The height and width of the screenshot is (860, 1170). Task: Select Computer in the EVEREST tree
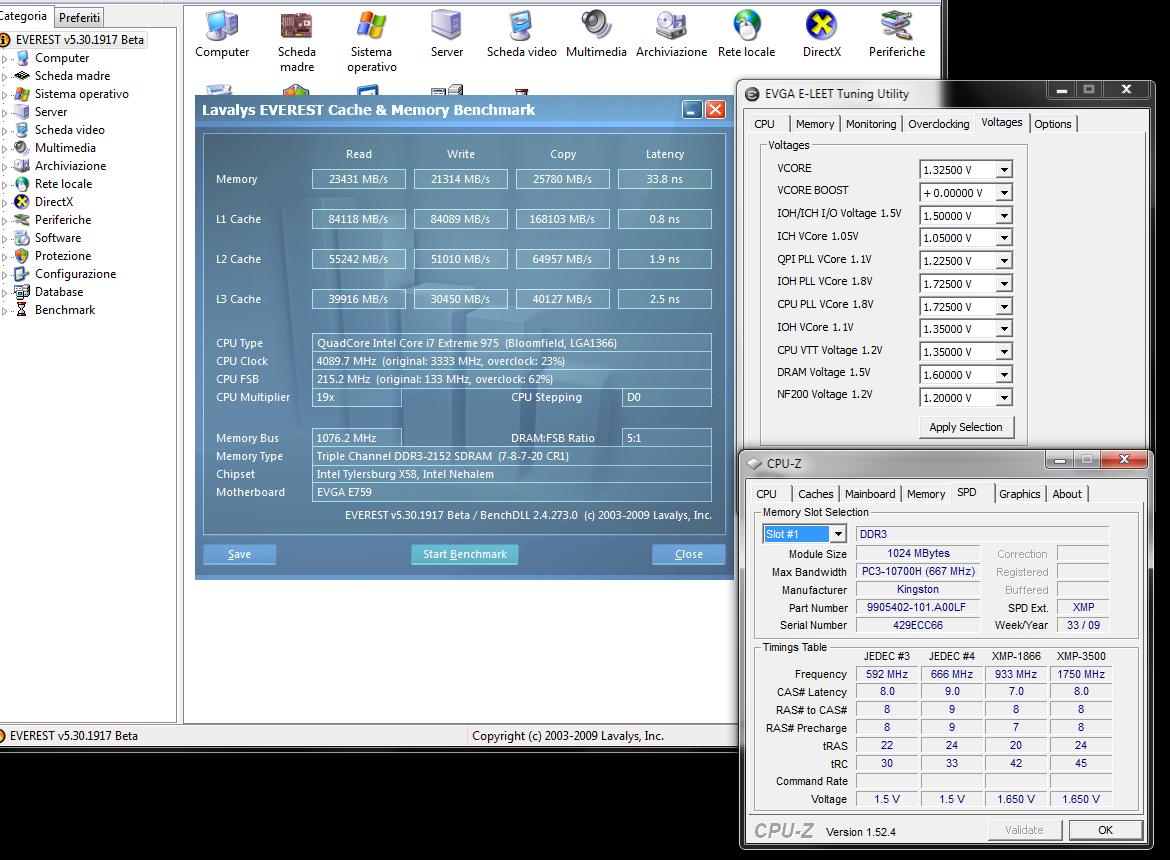[62, 58]
